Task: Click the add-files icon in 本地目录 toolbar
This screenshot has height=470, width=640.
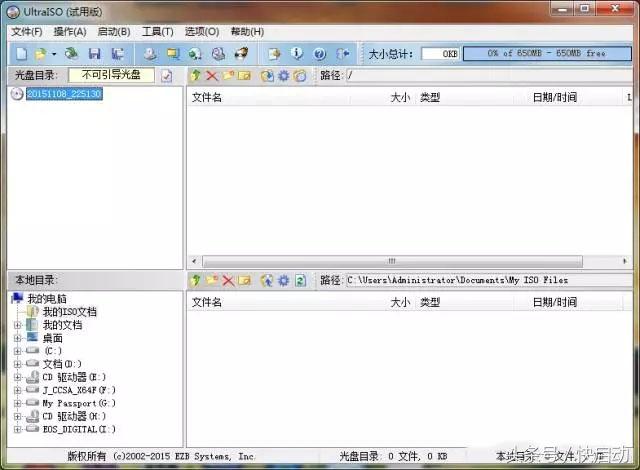Action: tap(267, 280)
